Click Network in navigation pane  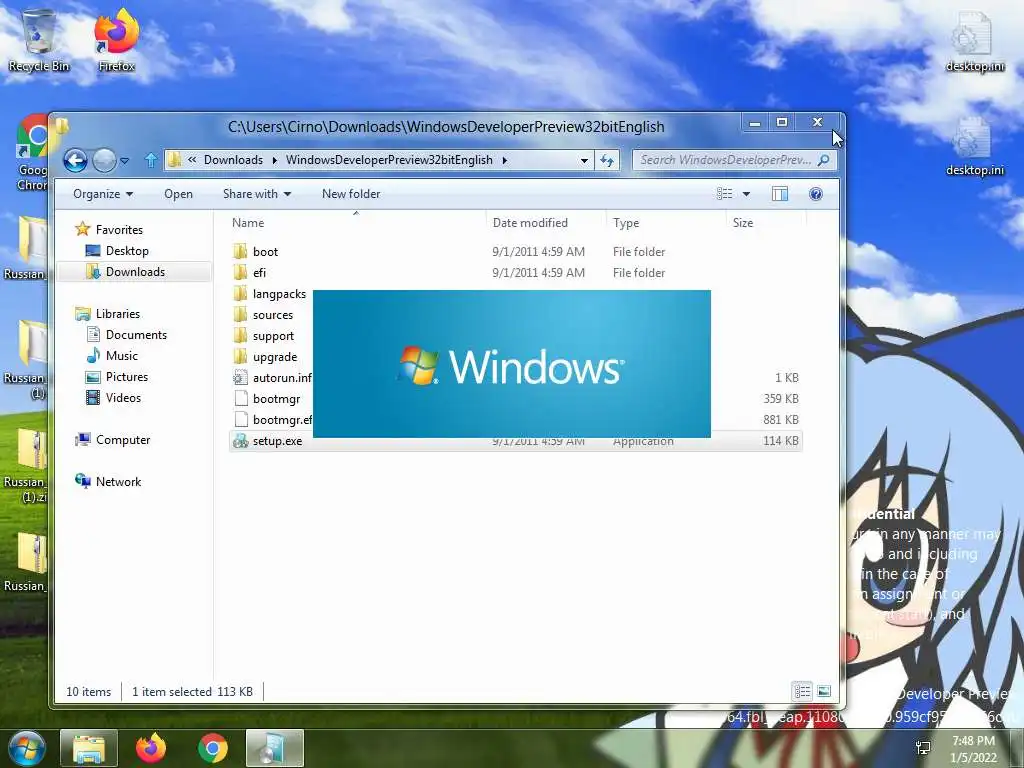point(118,481)
